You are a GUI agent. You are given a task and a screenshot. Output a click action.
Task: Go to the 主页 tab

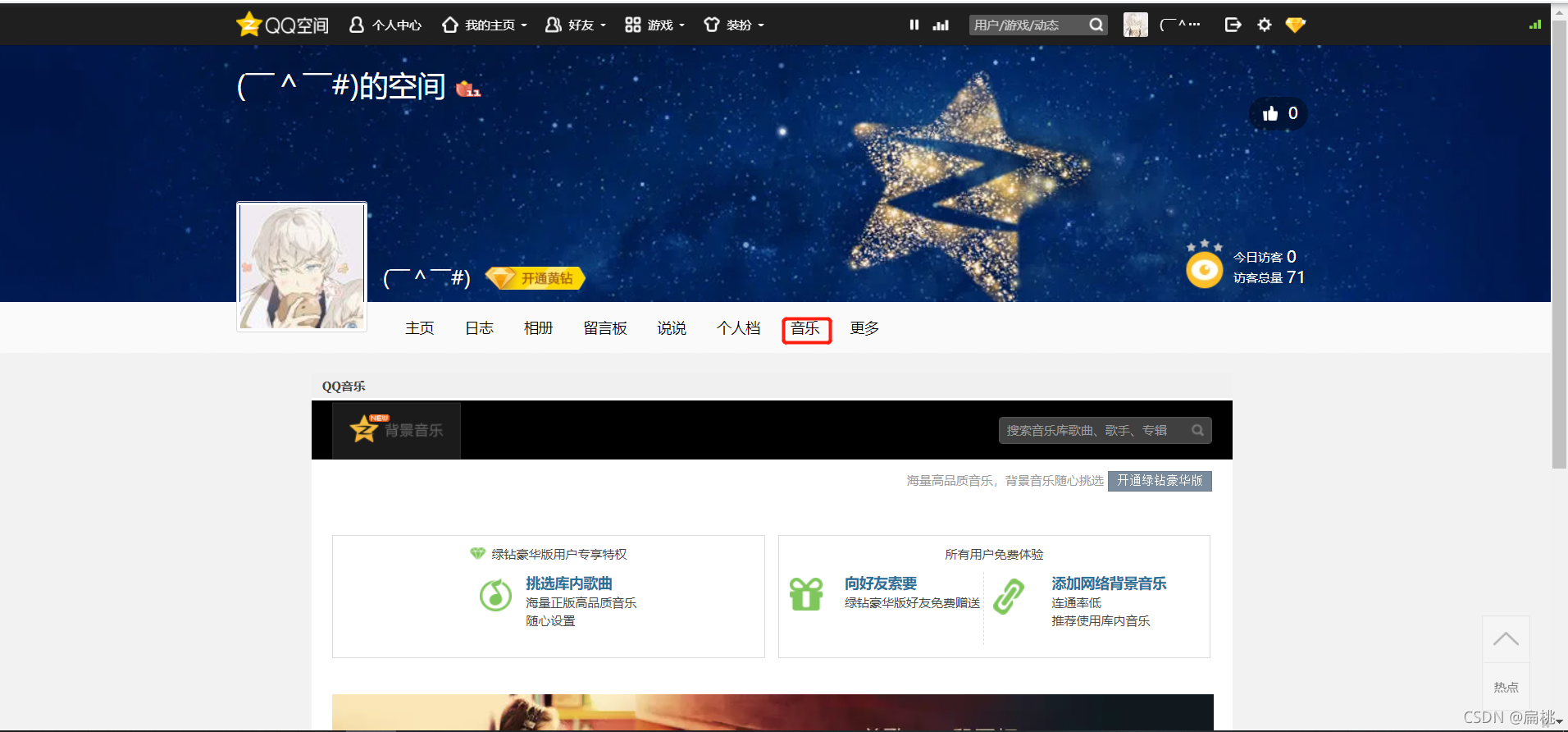coord(420,328)
